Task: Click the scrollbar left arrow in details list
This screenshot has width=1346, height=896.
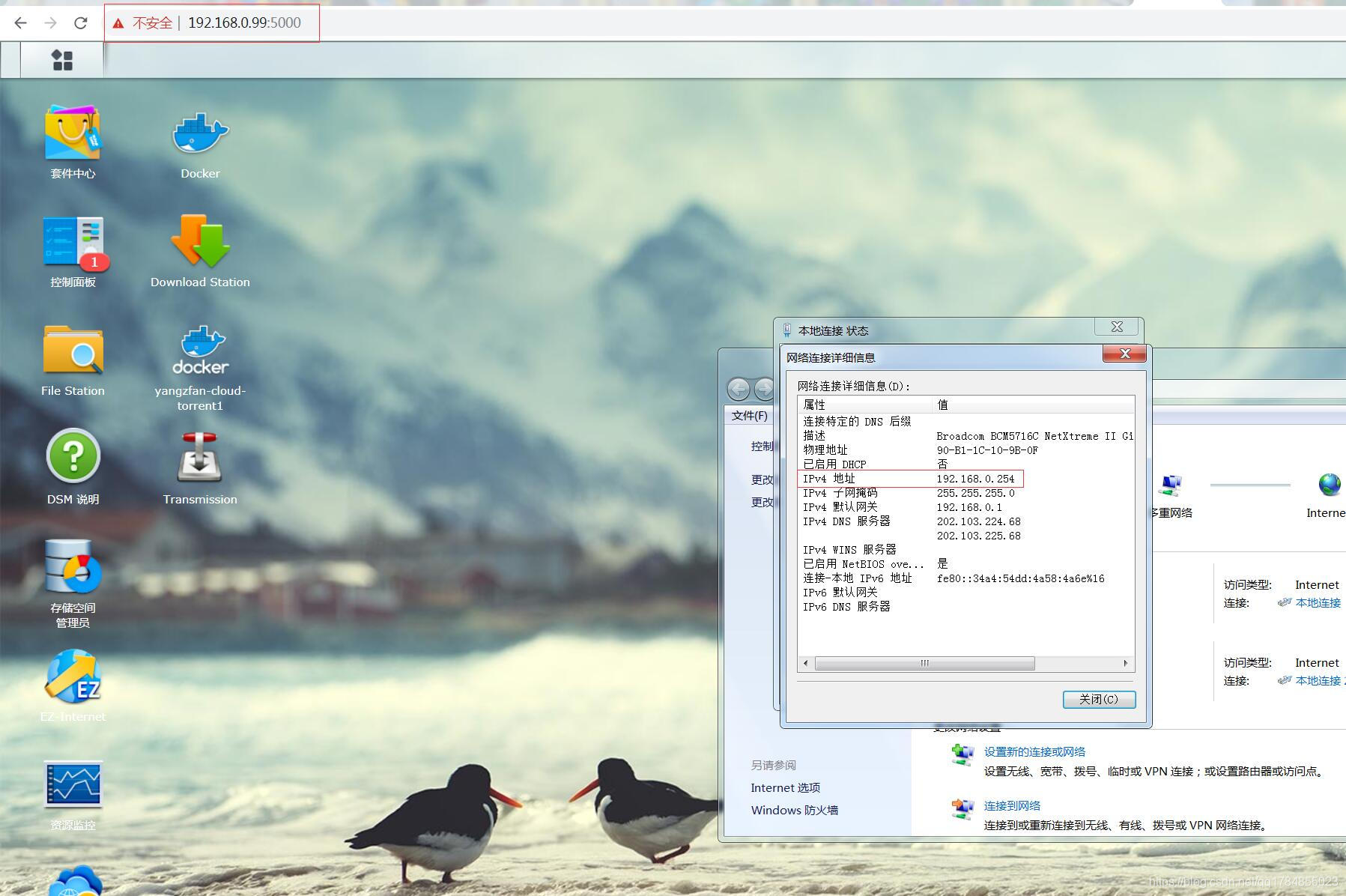Action: pyautogui.click(x=806, y=663)
